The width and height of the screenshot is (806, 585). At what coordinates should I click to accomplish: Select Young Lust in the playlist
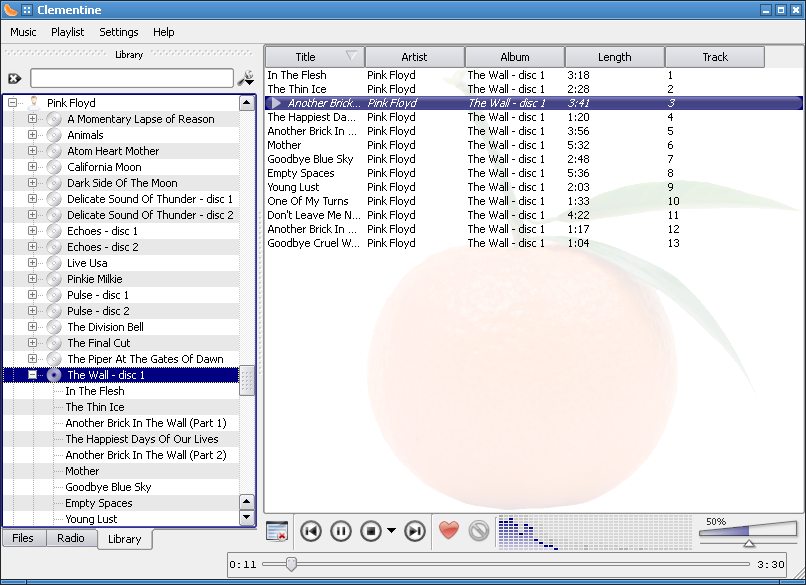click(x=534, y=187)
